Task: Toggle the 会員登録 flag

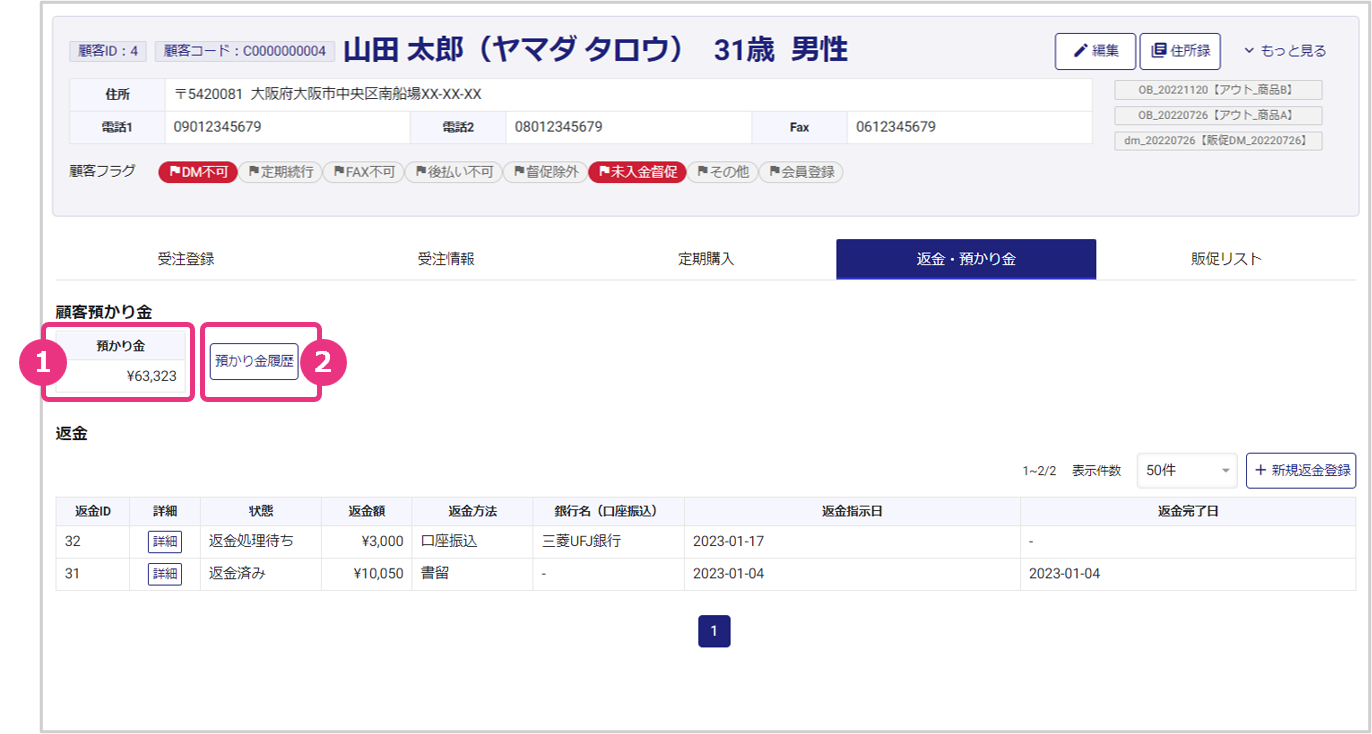Action: coord(801,172)
